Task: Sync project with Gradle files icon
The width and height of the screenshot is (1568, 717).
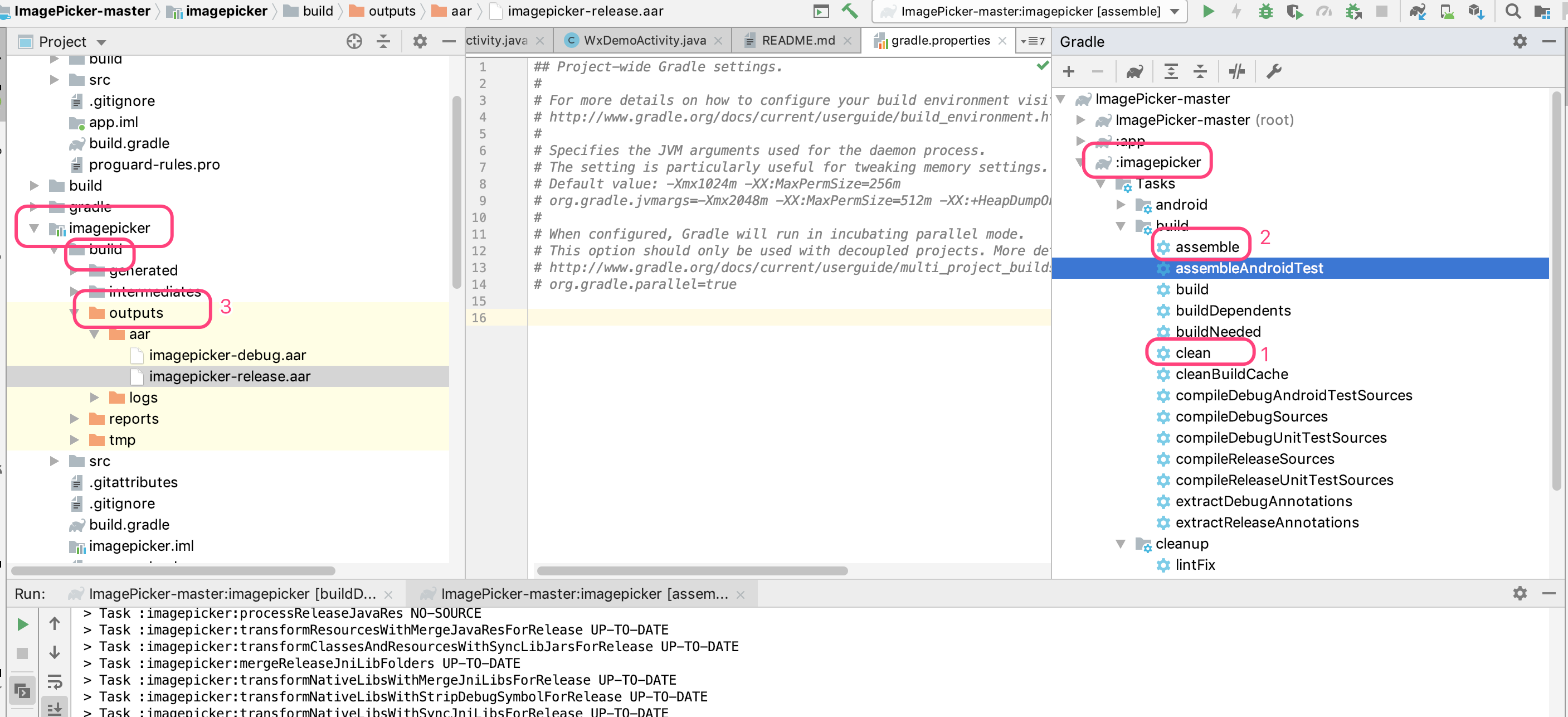Action: [1418, 11]
